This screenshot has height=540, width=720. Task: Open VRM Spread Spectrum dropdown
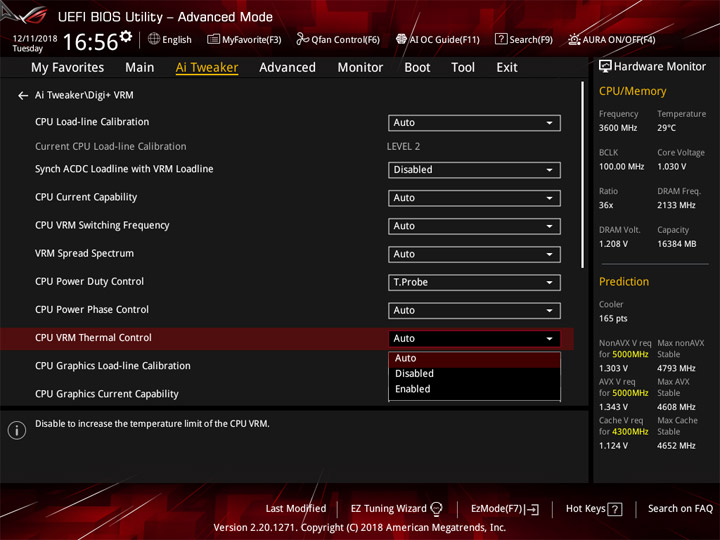coord(474,254)
